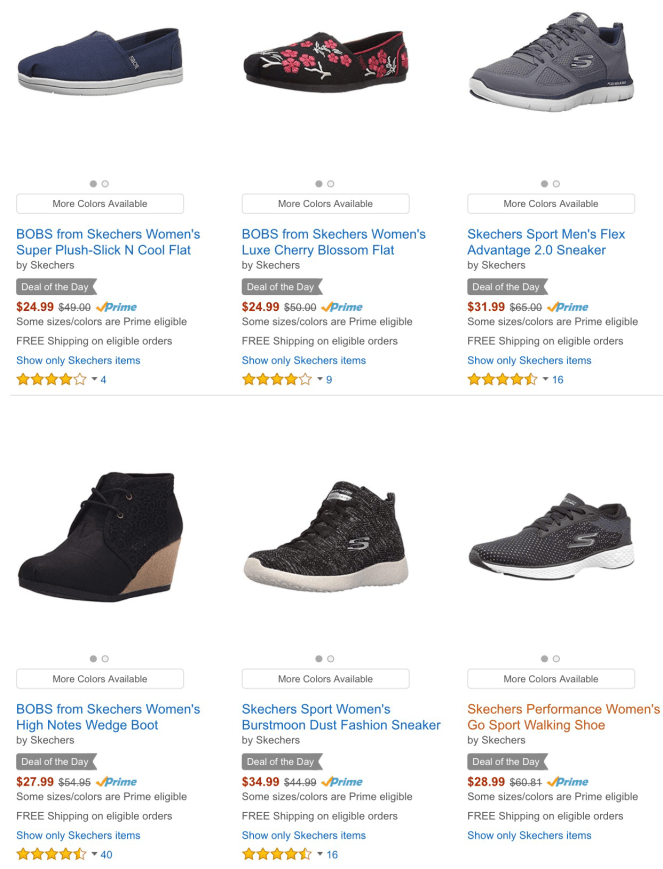Click Prime logo beside the $31.99 price

[x=568, y=307]
